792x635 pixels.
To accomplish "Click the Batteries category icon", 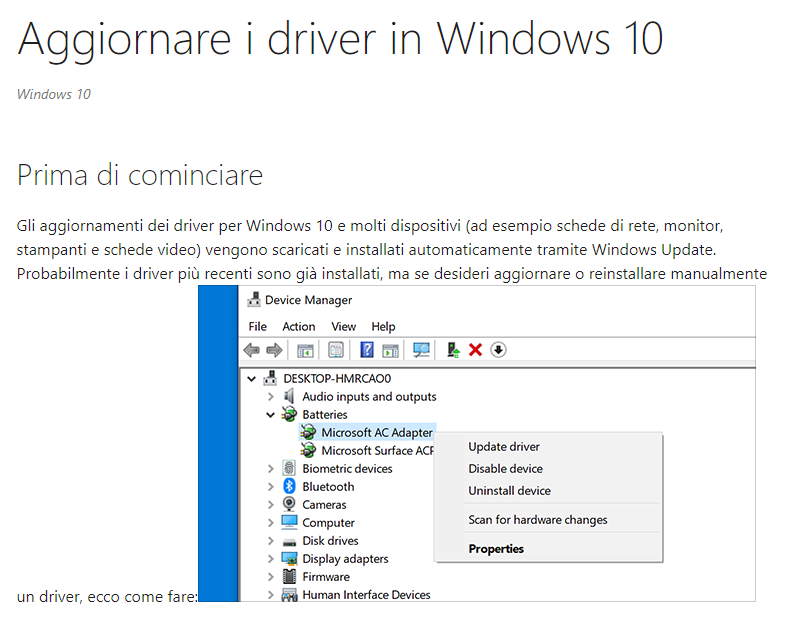I will tap(289, 414).
